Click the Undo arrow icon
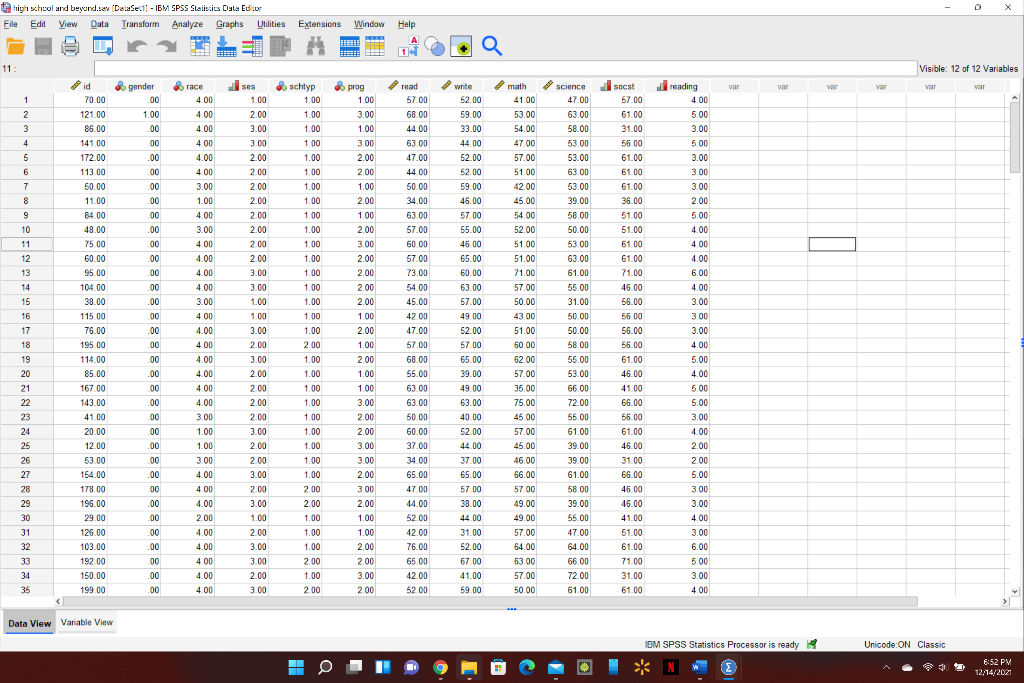 (136, 45)
